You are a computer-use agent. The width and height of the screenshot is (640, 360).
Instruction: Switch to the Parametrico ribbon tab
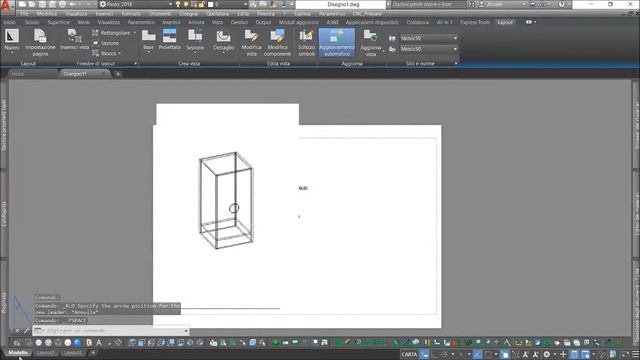(x=141, y=22)
